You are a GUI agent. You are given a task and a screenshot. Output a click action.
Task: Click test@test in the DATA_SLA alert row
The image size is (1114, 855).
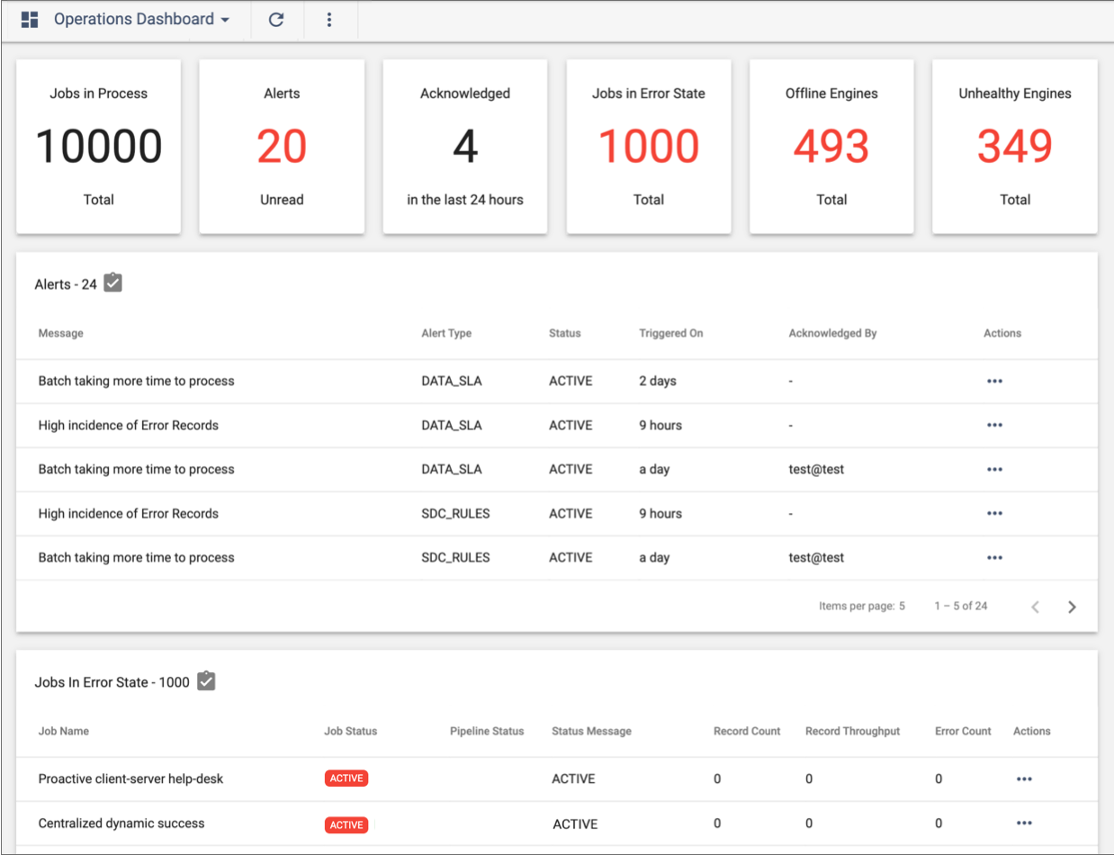tap(816, 469)
